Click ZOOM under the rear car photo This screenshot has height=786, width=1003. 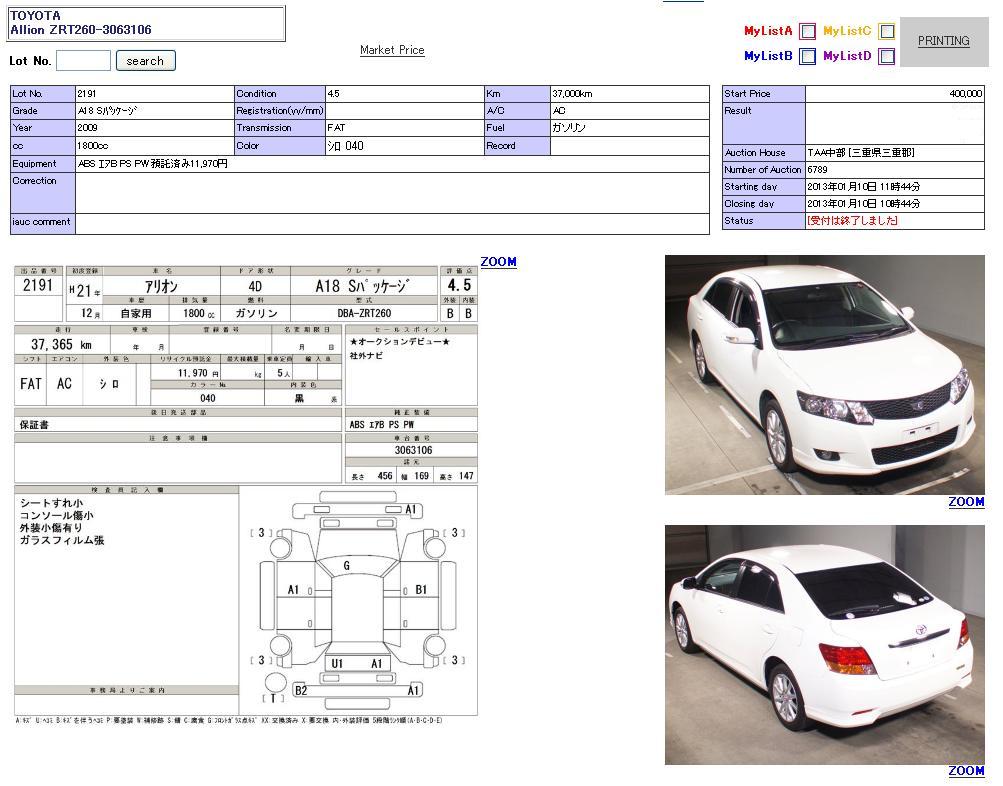[966, 771]
